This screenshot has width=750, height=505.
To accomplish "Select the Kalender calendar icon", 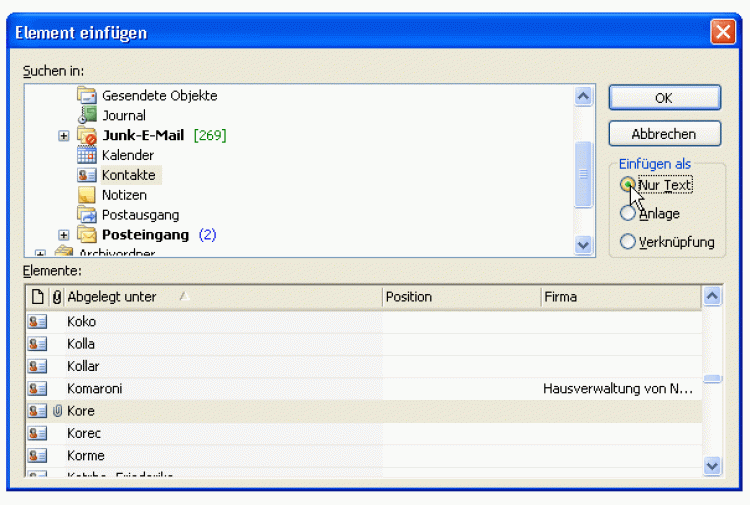I will 87,155.
